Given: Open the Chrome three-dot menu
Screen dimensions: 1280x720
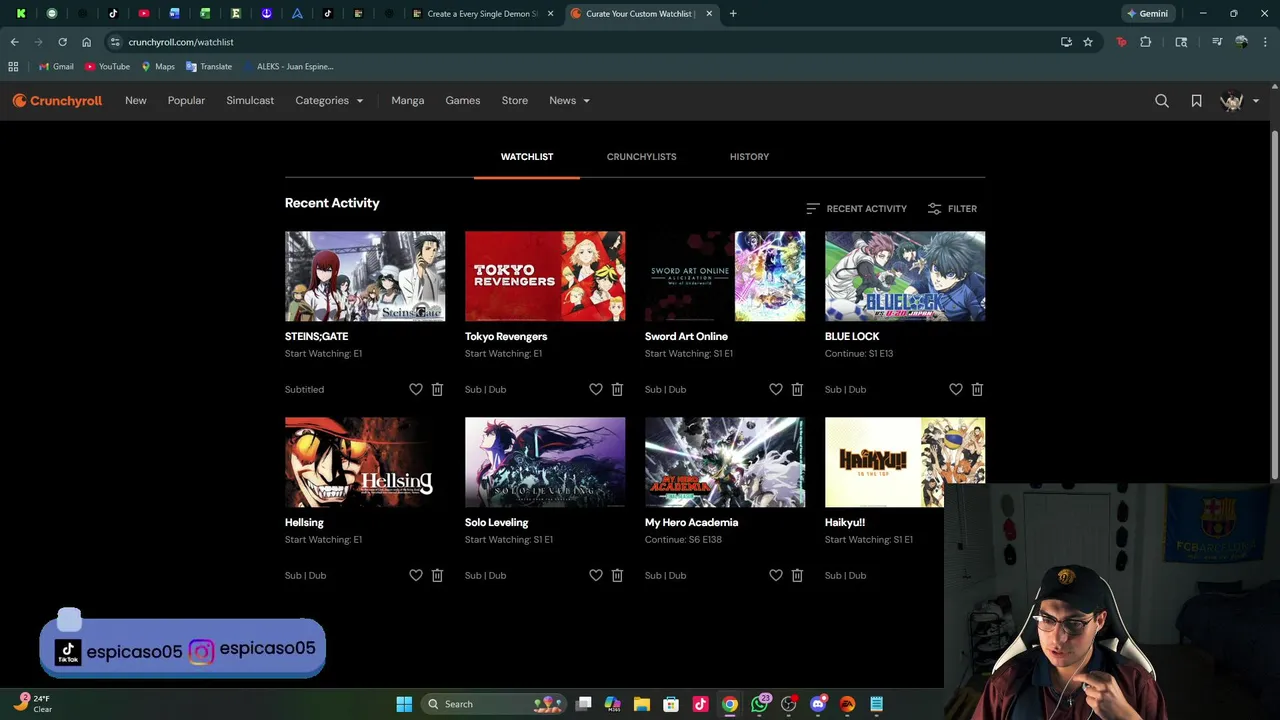Looking at the screenshot, I should [1266, 42].
